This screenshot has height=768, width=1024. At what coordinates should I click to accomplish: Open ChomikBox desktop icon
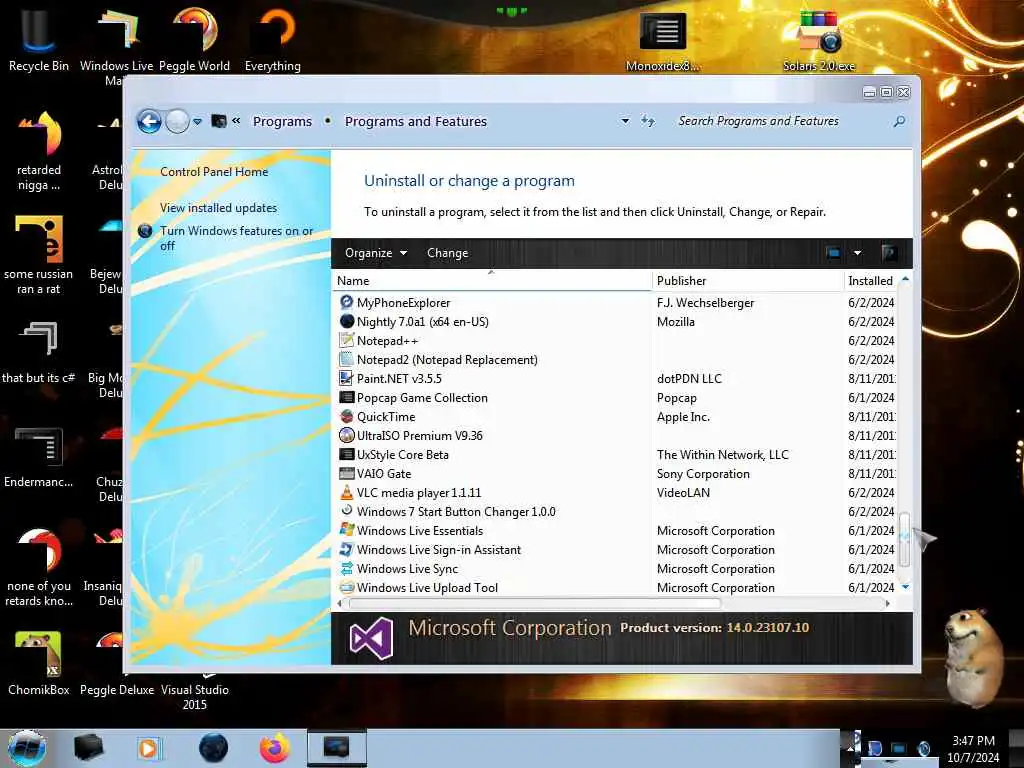(x=38, y=662)
